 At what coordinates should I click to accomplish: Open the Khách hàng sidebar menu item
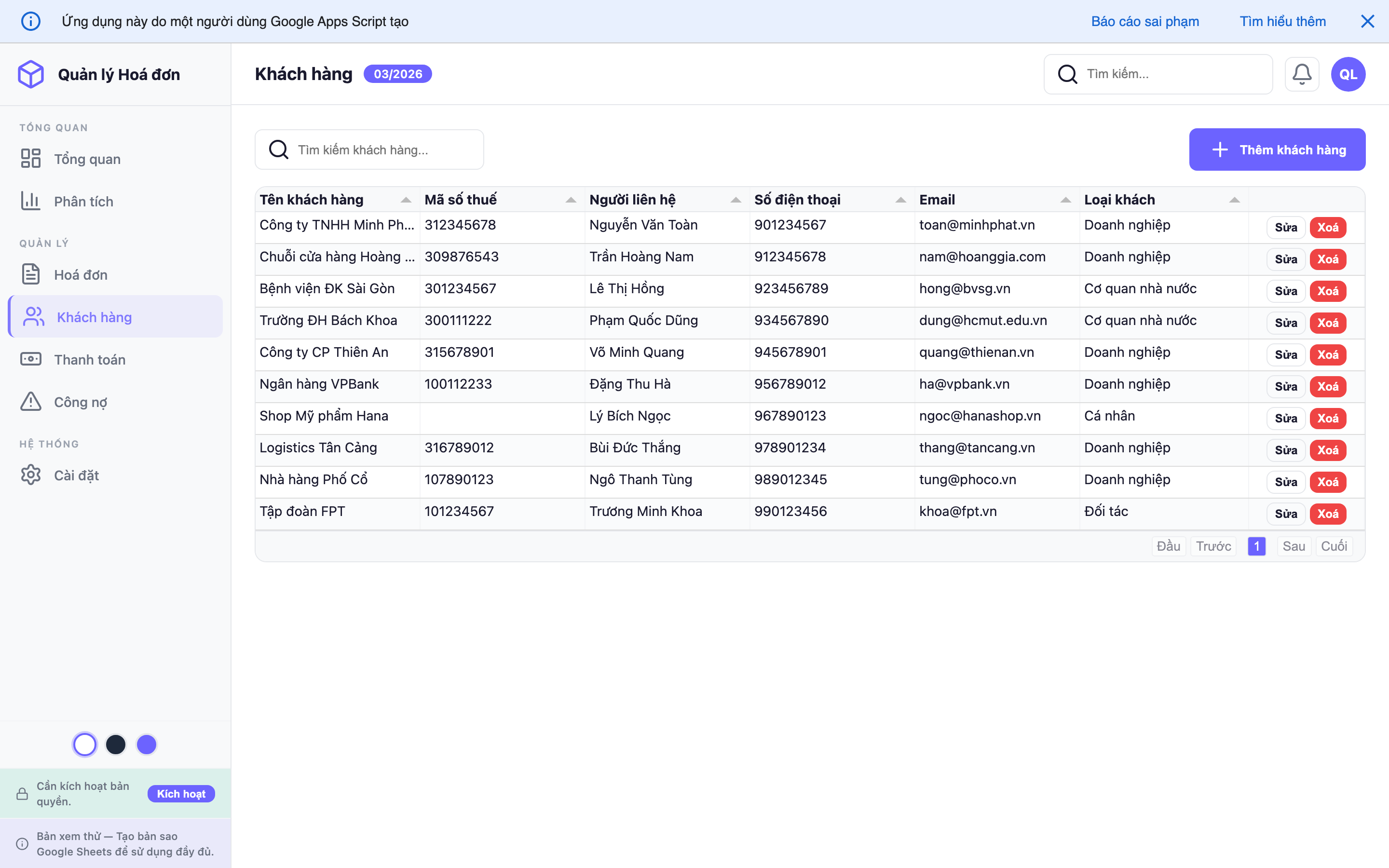(116, 317)
